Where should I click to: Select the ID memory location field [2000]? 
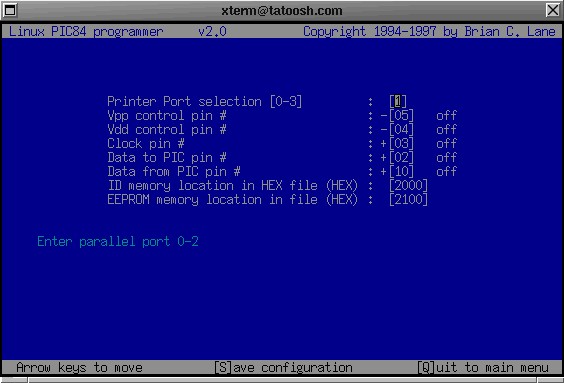click(408, 186)
